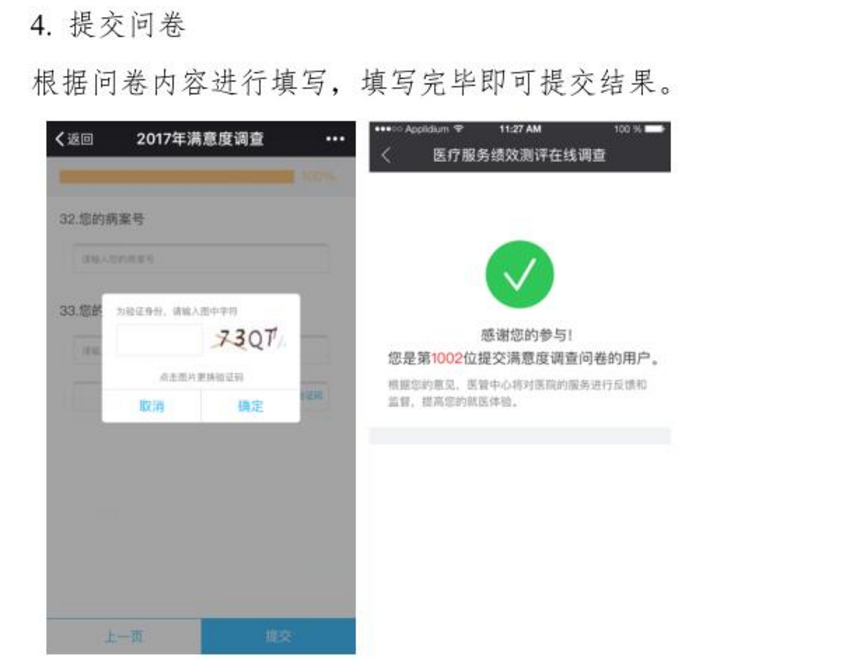
Task: Click the 点击图片更换验证码 hint text
Action: coord(201,377)
